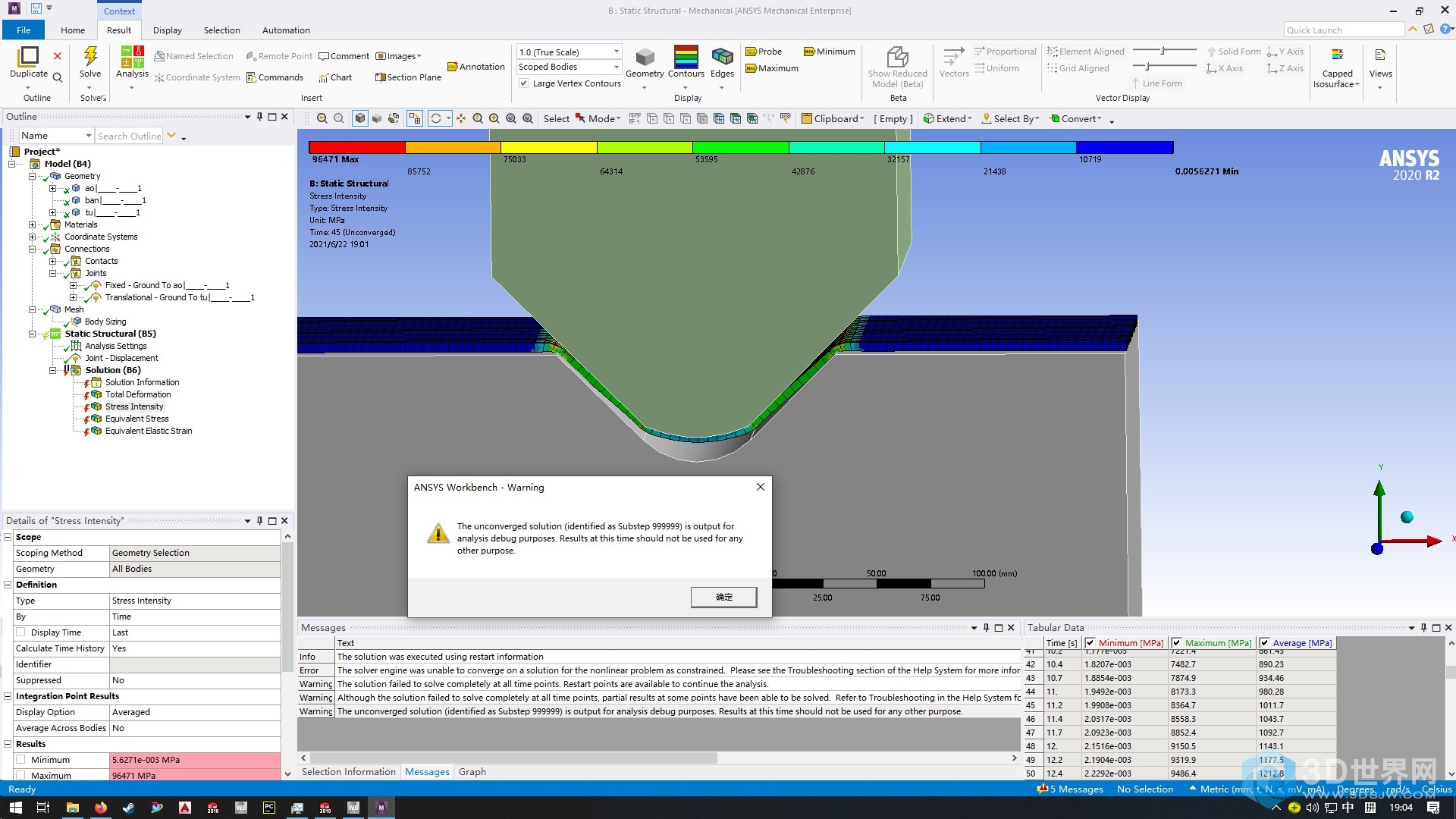Click 5 Messages in status bar

point(1069,789)
